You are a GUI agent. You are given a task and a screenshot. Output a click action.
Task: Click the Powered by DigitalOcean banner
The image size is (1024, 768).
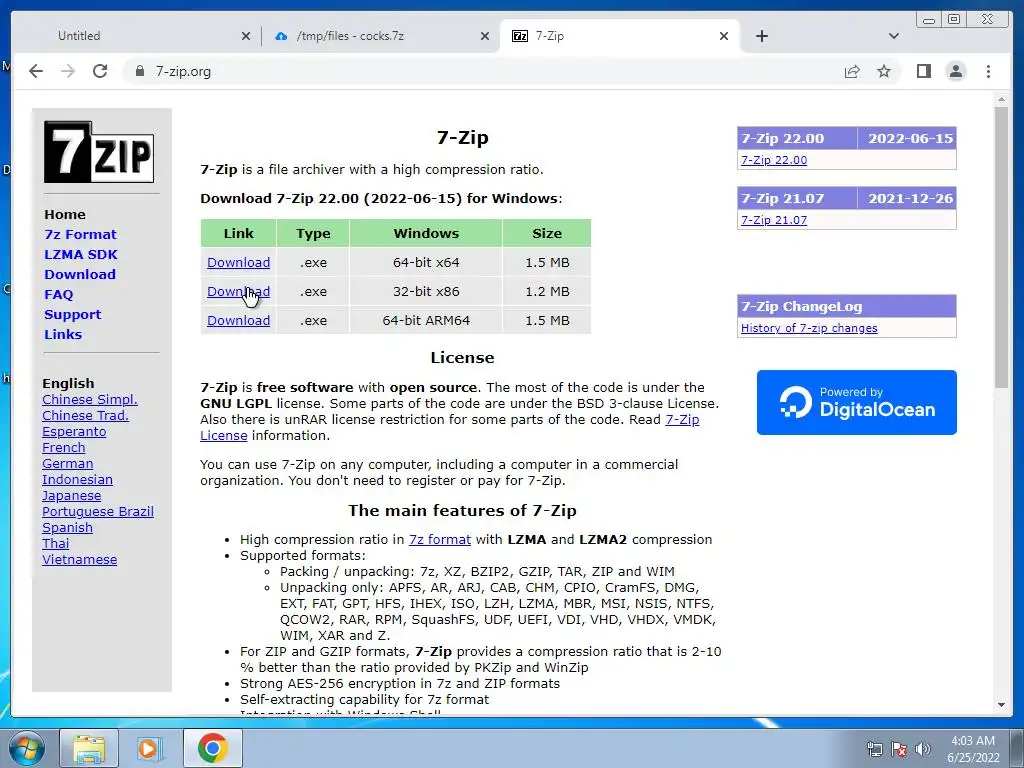tap(856, 402)
